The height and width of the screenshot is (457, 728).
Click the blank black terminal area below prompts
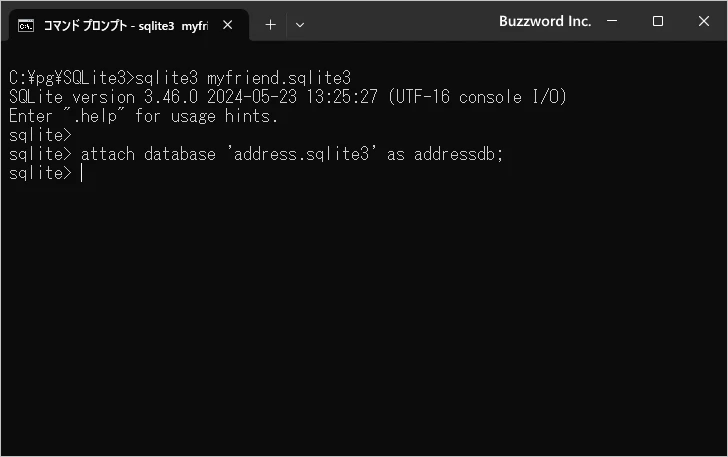click(364, 320)
